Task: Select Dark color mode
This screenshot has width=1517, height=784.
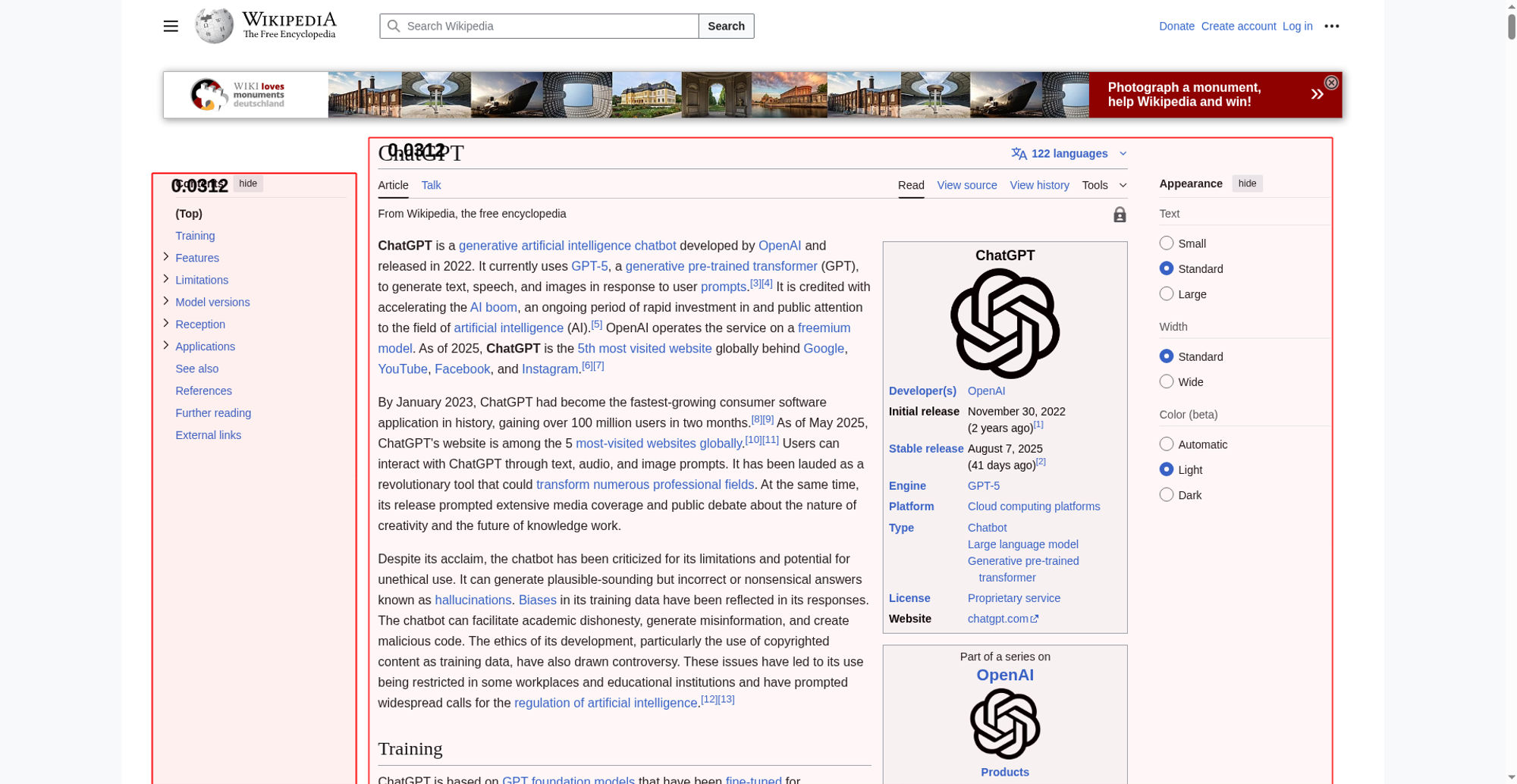Action: 1167,495
